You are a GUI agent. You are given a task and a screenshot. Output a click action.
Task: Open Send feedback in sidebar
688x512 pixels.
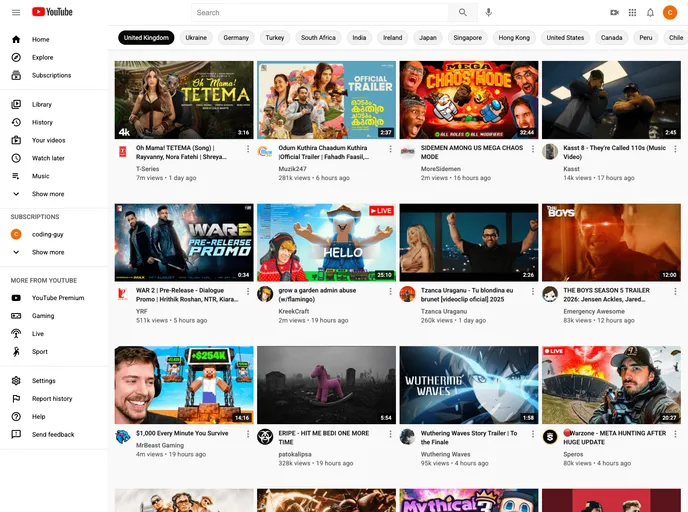tap(54, 435)
